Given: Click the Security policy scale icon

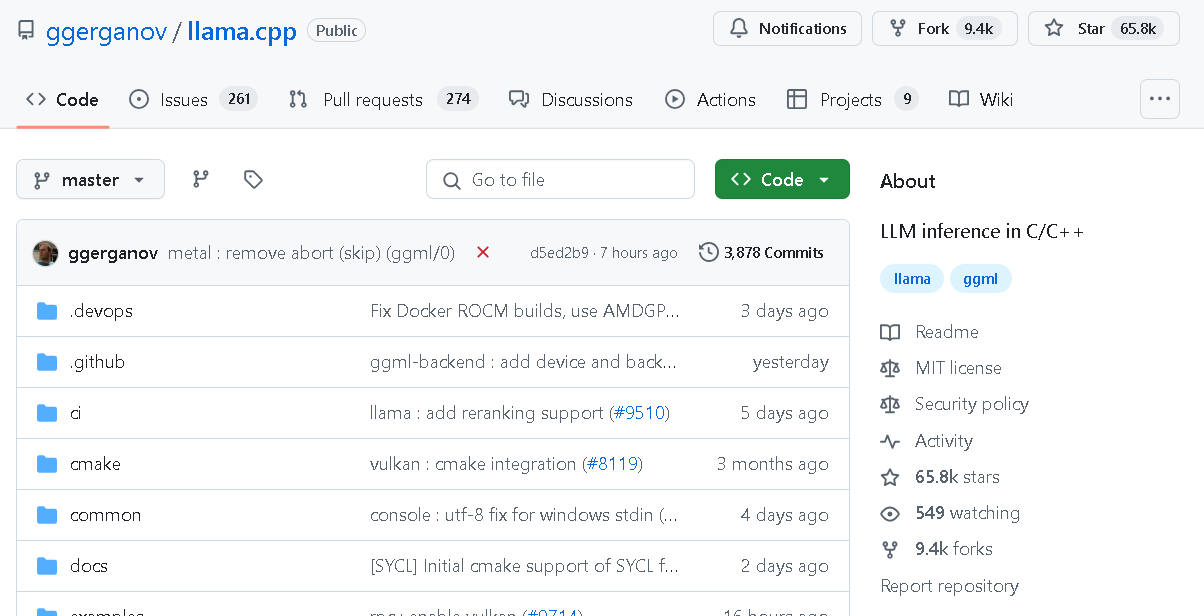Looking at the screenshot, I should (x=889, y=404).
